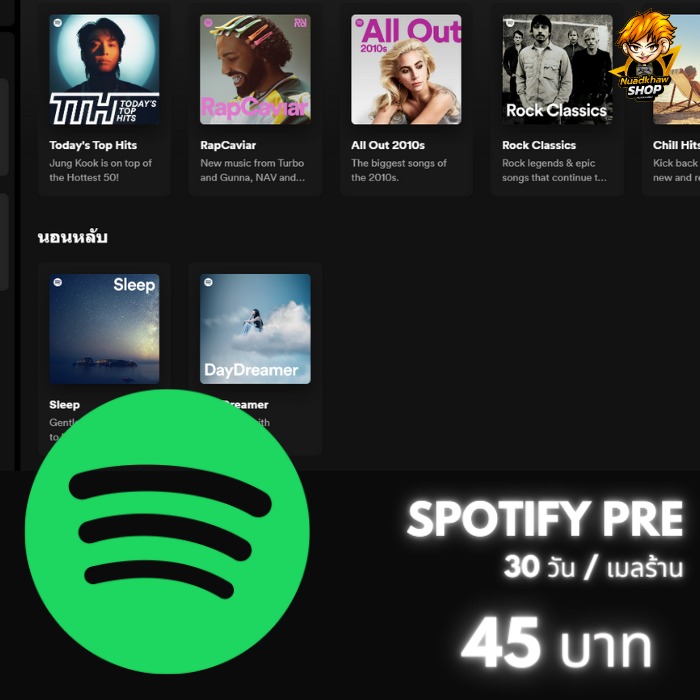Open the RapCaviar playlist cover

[x=255, y=69]
